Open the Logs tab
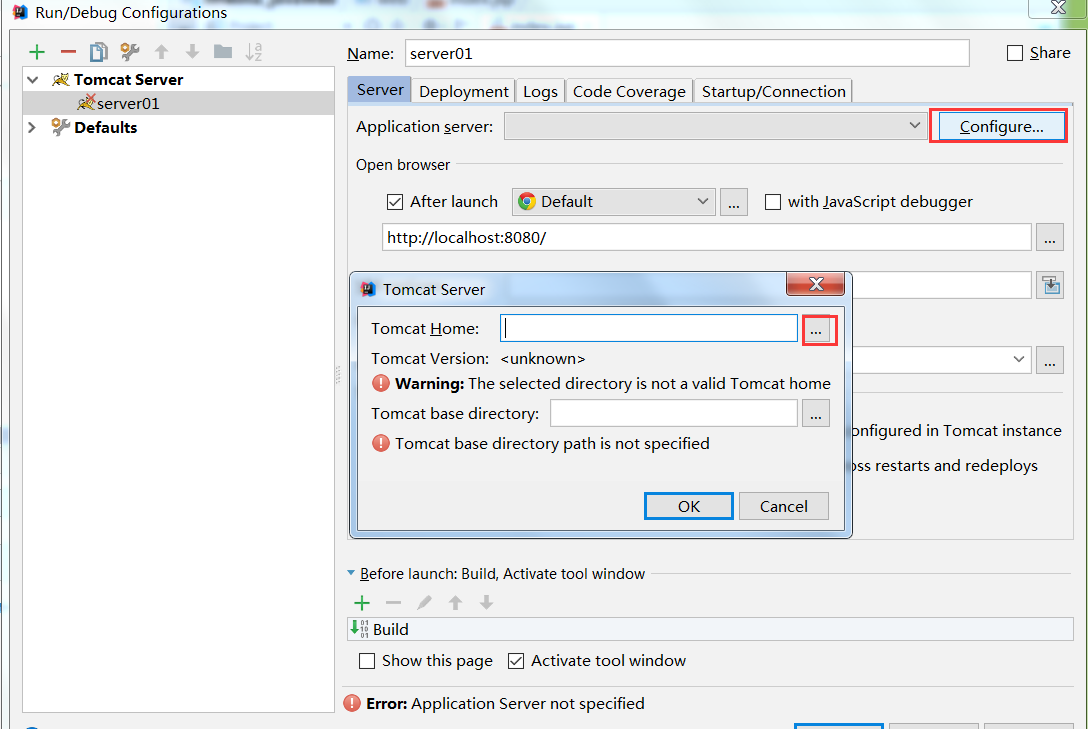 click(x=541, y=92)
